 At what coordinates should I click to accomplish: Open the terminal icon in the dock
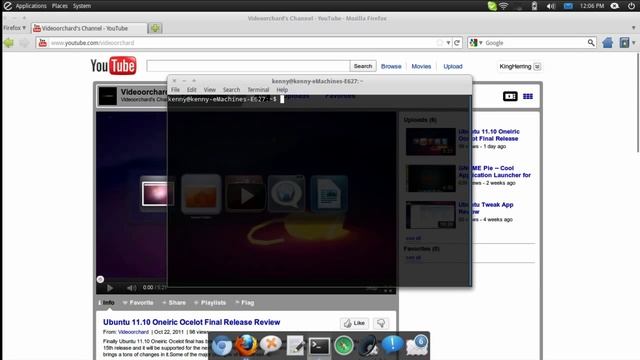(x=319, y=346)
